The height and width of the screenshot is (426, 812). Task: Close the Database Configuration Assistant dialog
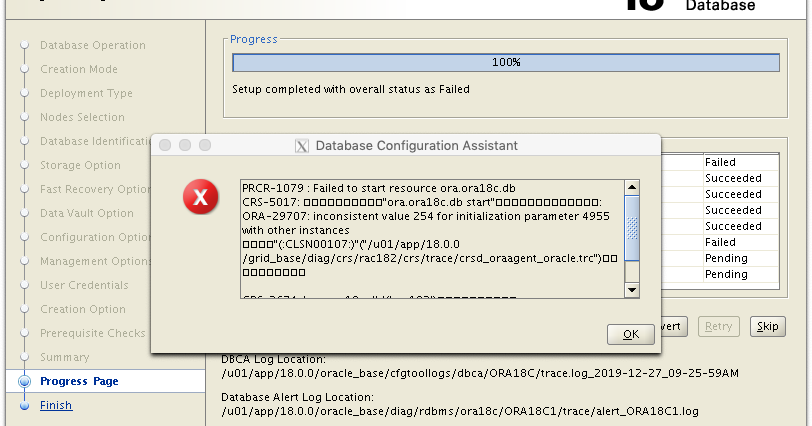[165, 145]
